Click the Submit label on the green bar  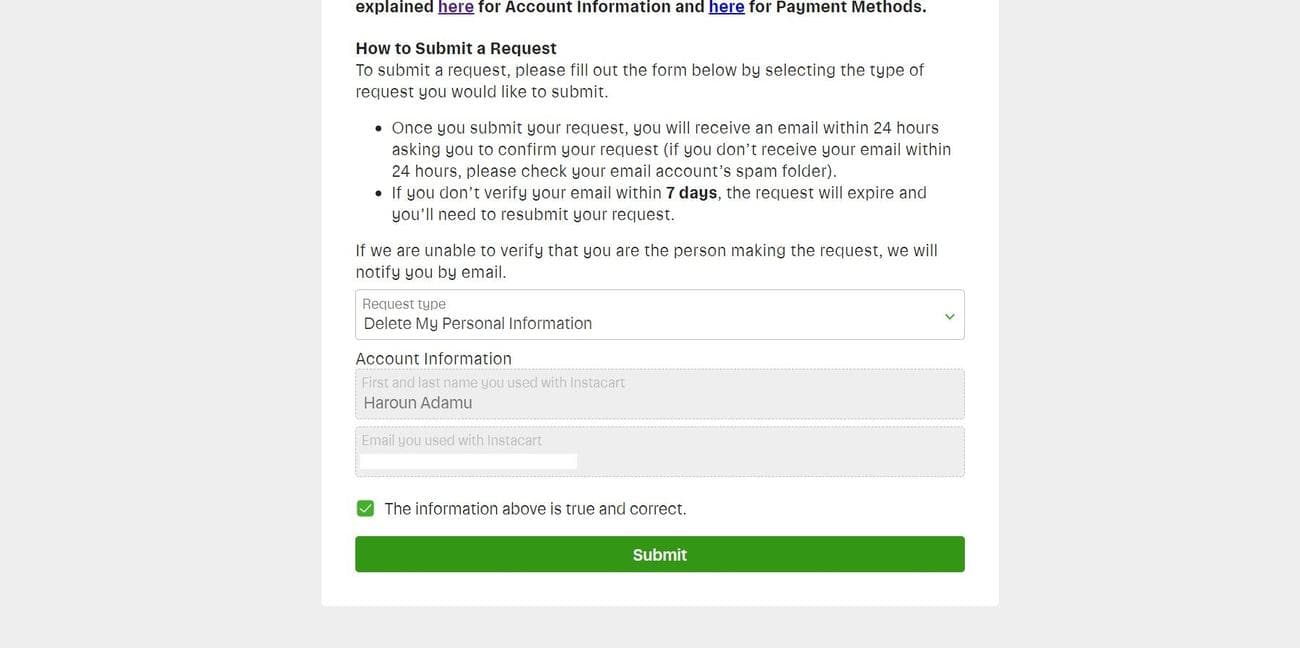pyautogui.click(x=659, y=553)
